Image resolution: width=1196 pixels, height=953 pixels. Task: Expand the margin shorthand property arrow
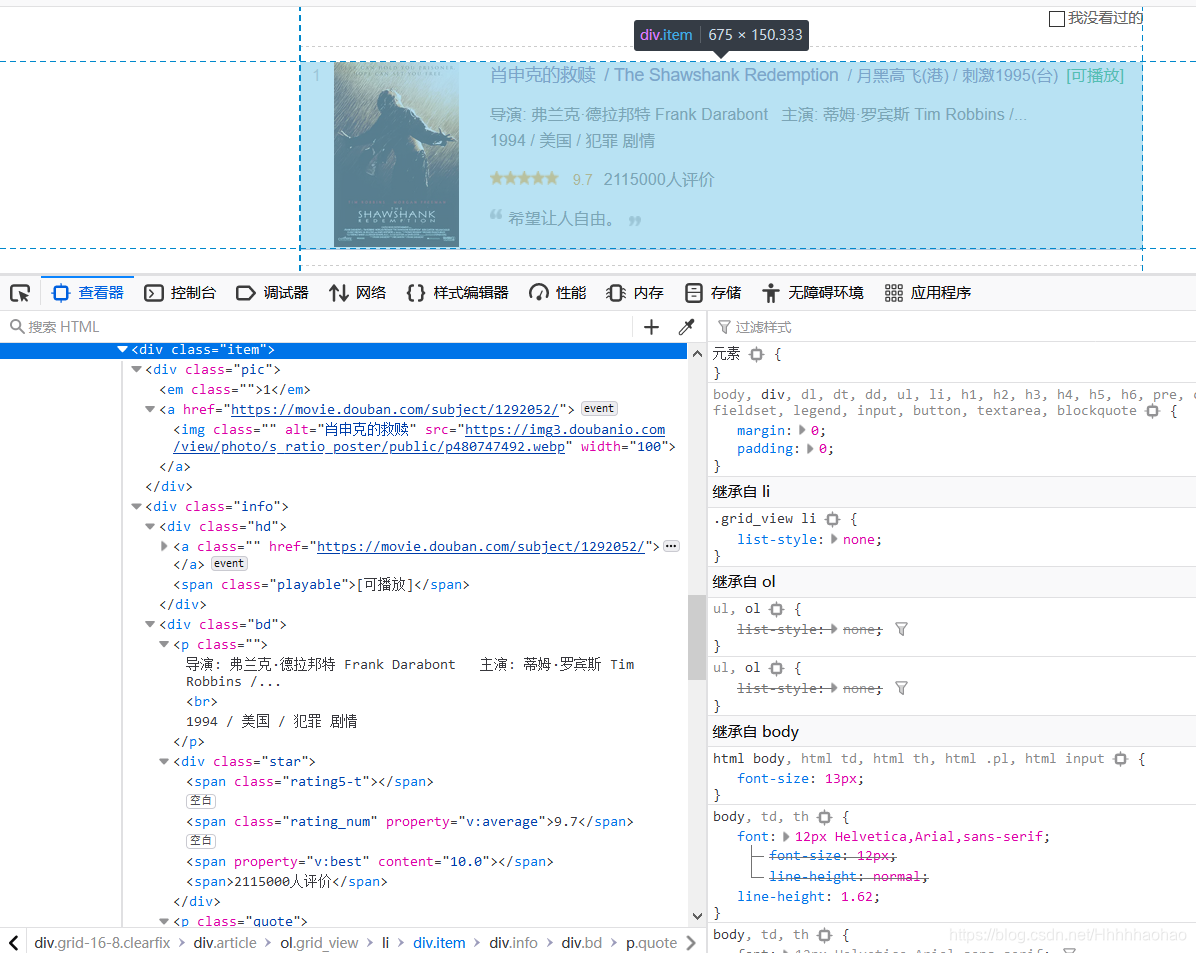click(802, 430)
